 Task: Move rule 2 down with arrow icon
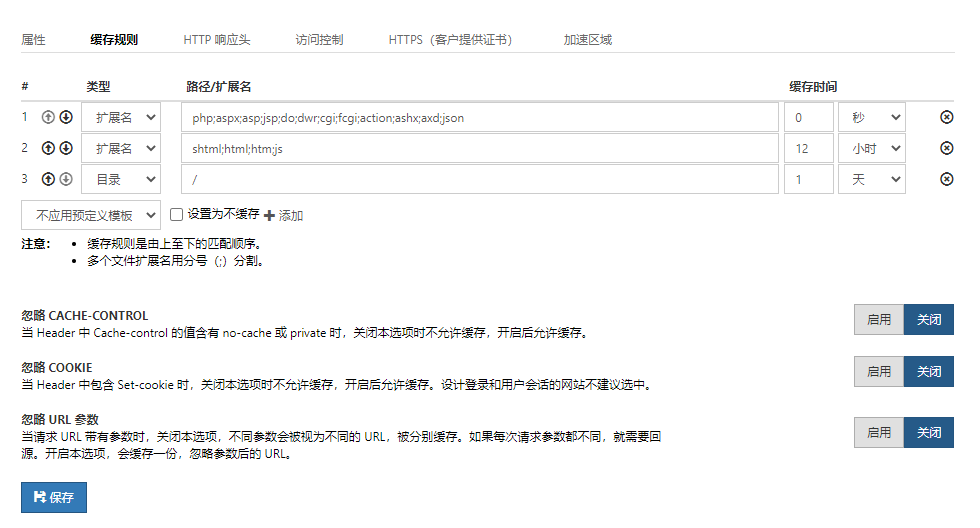[66, 148]
